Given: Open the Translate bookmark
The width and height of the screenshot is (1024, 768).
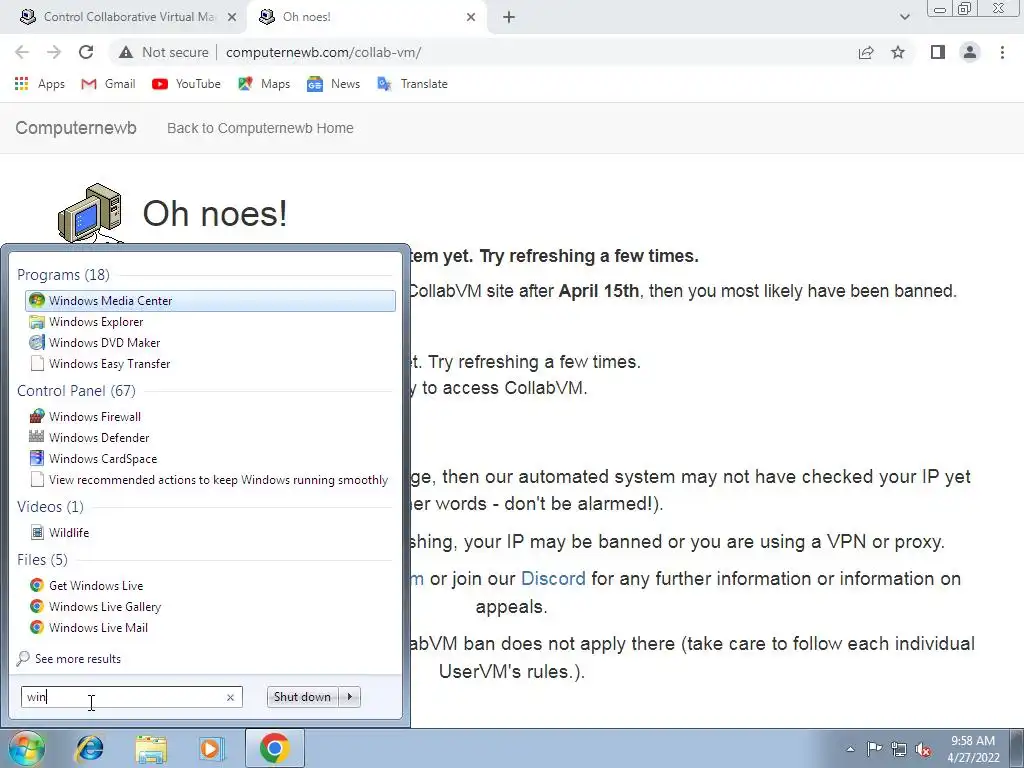Looking at the screenshot, I should 412,84.
